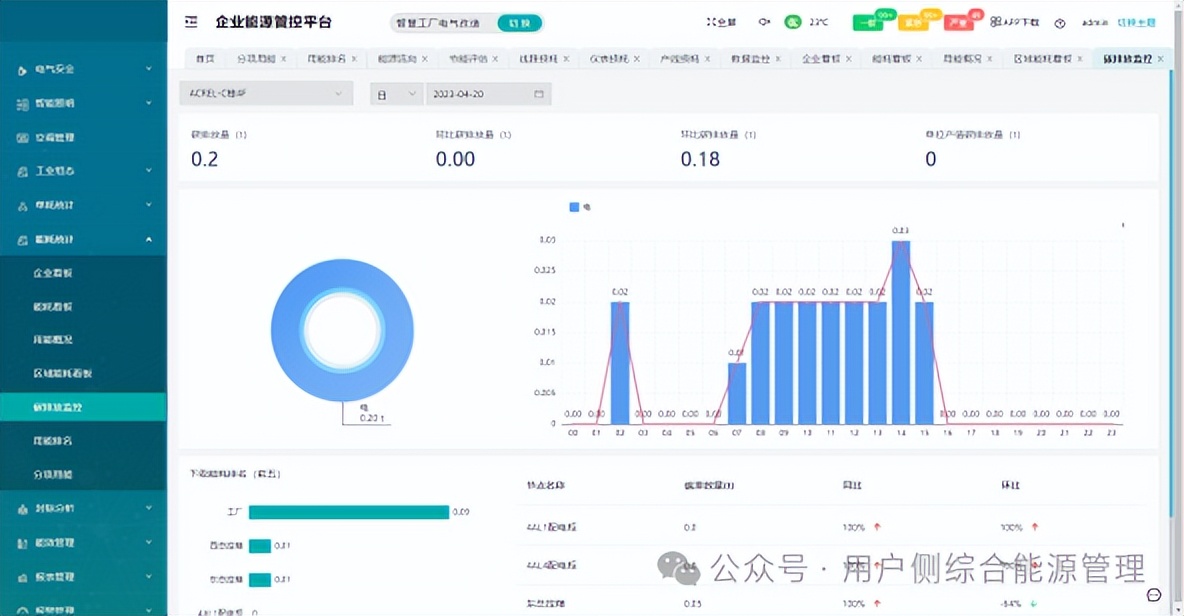Image resolution: width=1184 pixels, height=616 pixels.
Task: Open the 日 time granularity dropdown
Action: click(396, 92)
